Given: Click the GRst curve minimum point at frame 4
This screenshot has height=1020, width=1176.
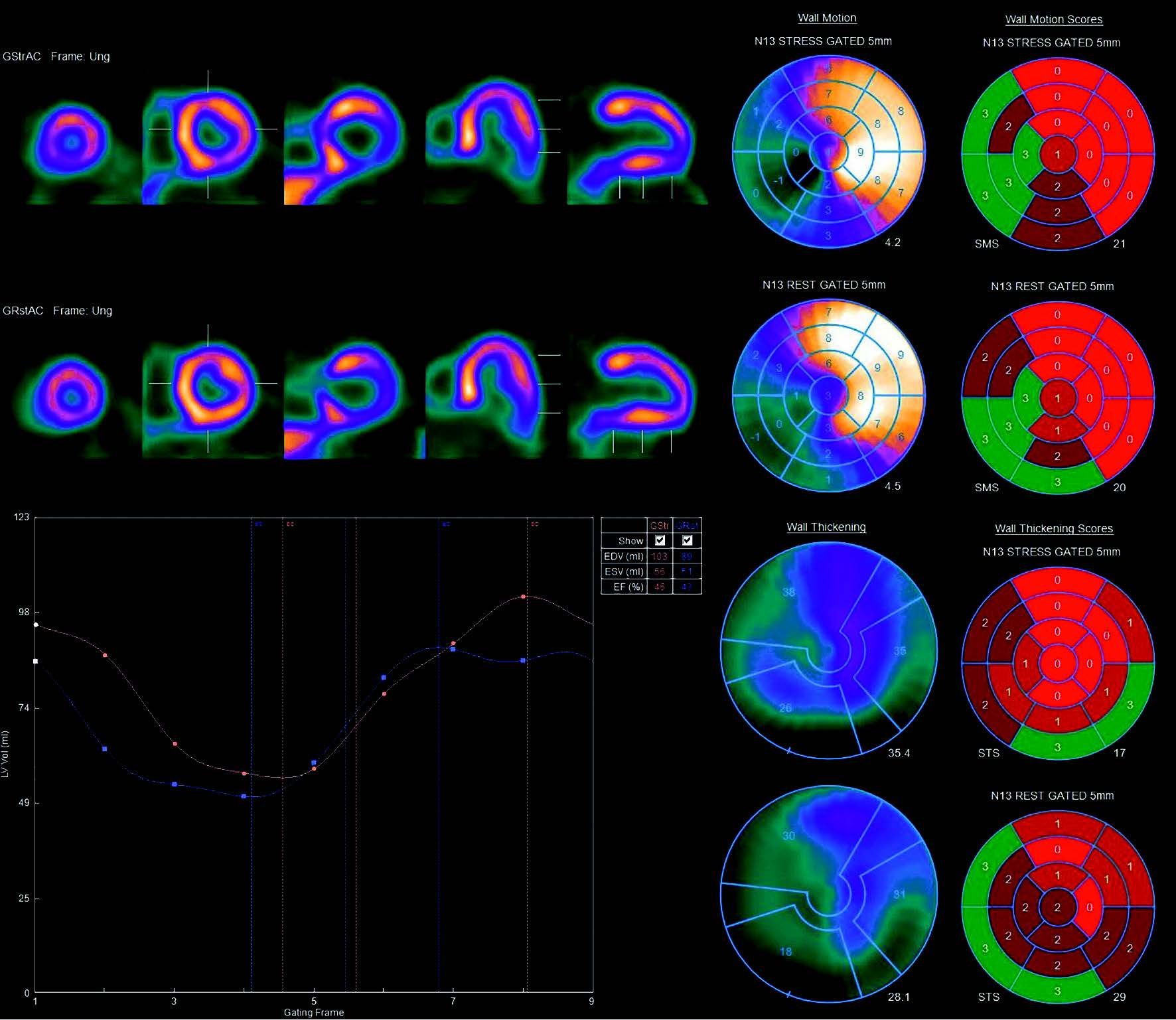Looking at the screenshot, I should pos(244,796).
